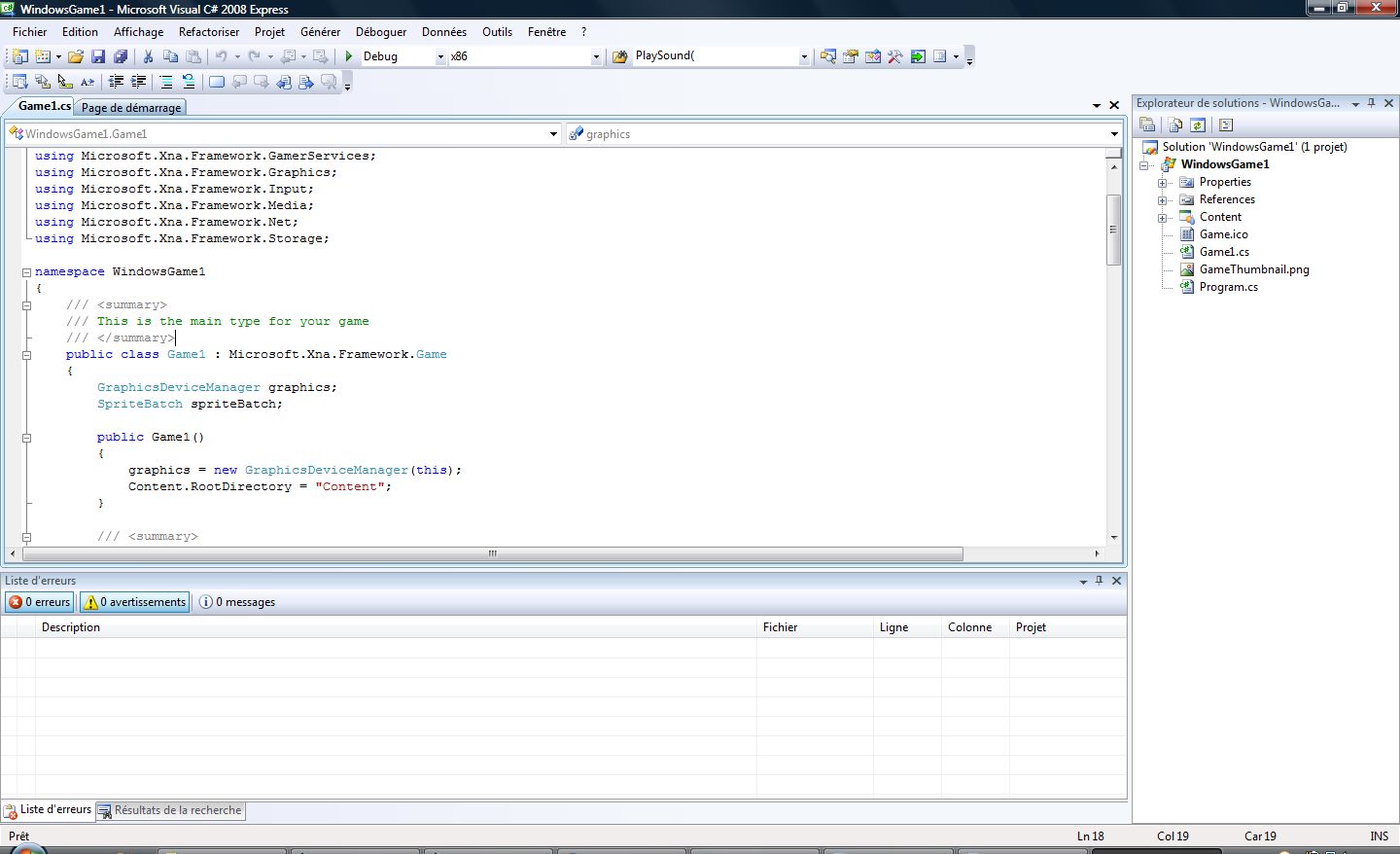This screenshot has height=854, width=1400.
Task: Expand the References node in solution tree
Action: pyautogui.click(x=1162, y=199)
